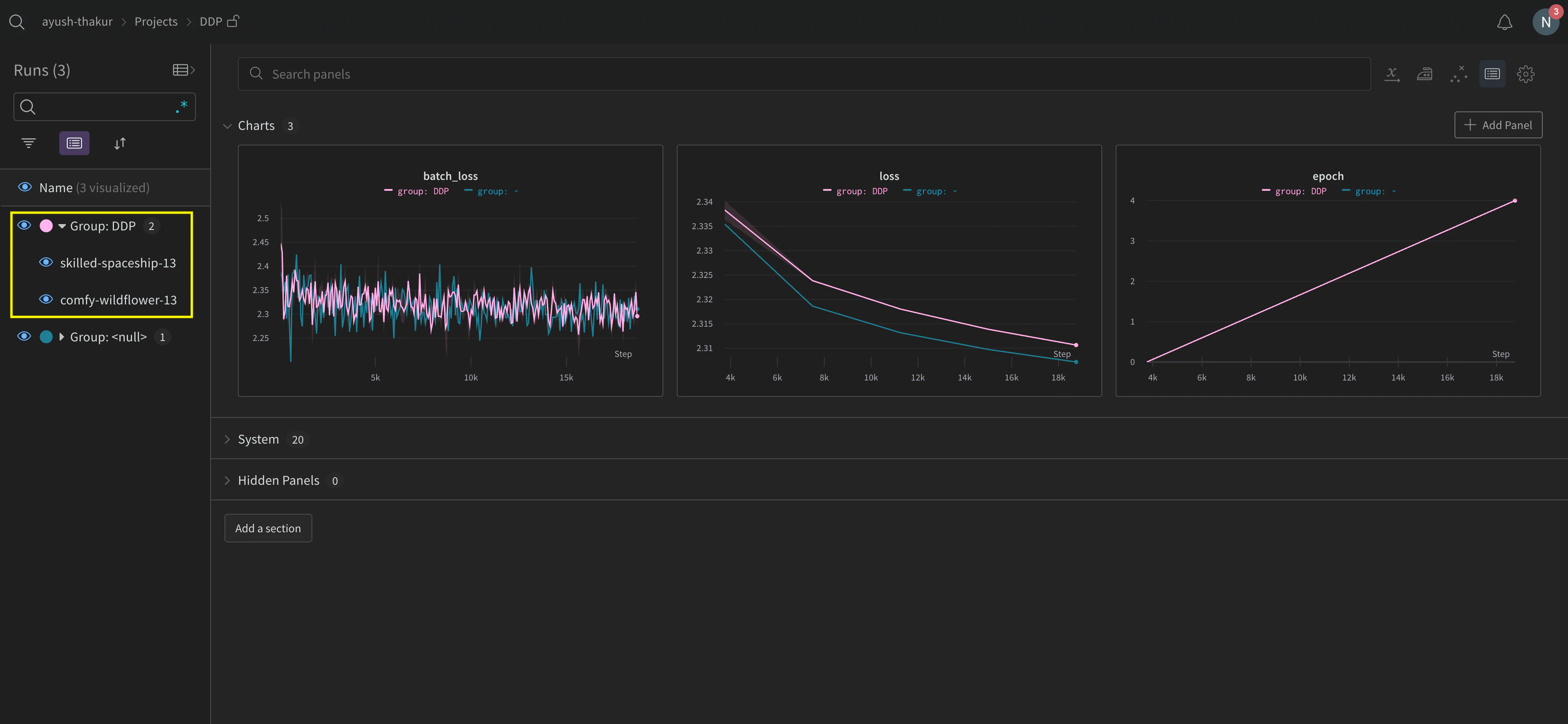Click the Add a section button
1568x724 pixels.
[x=268, y=528]
